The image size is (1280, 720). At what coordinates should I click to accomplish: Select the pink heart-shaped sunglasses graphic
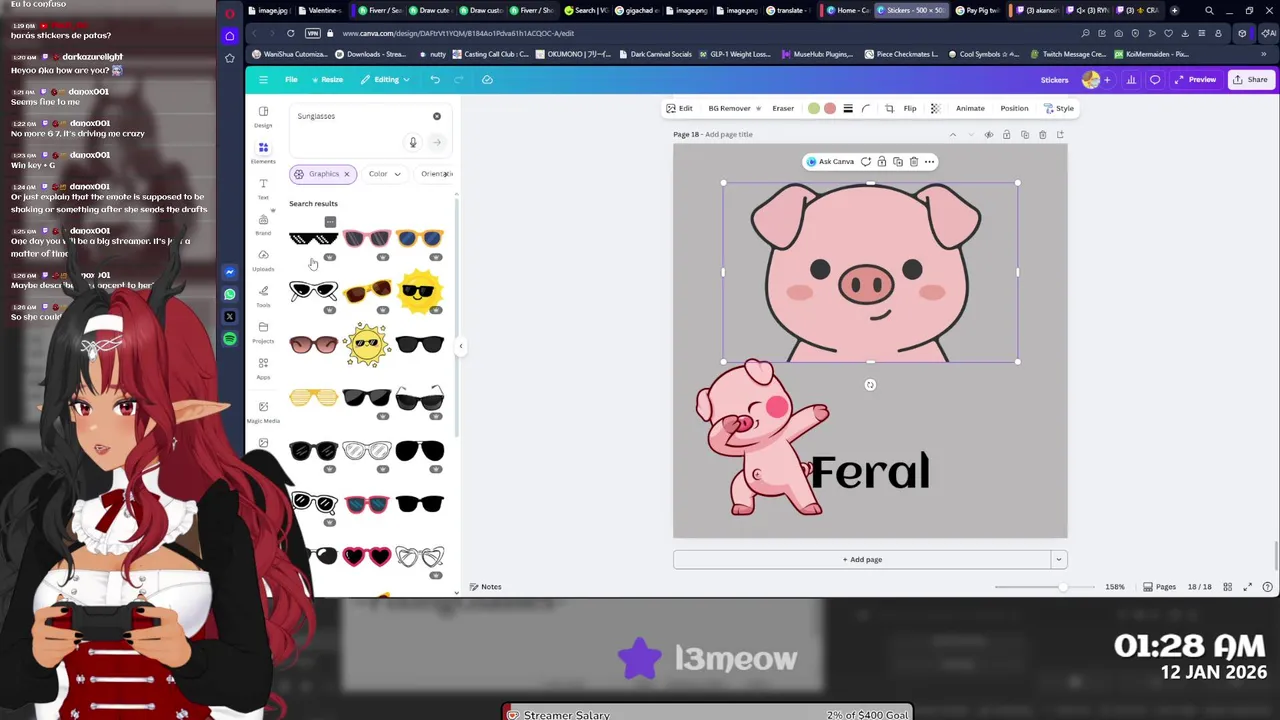point(366,556)
